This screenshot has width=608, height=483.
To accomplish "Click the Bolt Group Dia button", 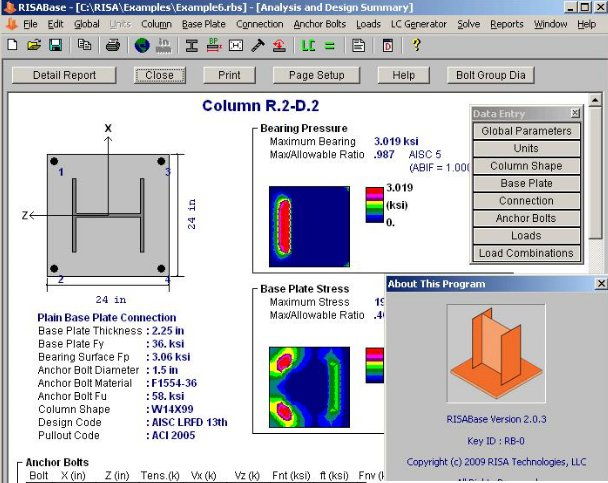I will coord(491,75).
